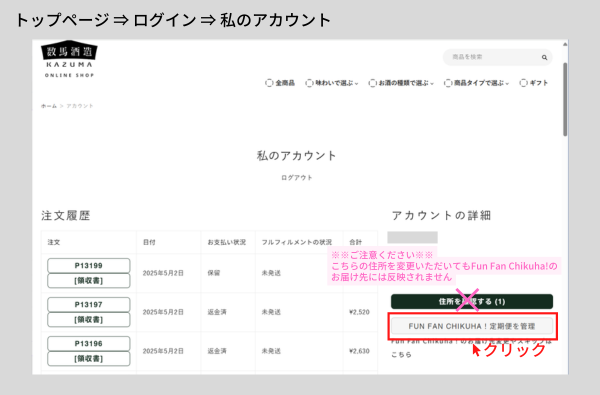
Task: Click the search magnifier icon
Action: click(x=544, y=57)
